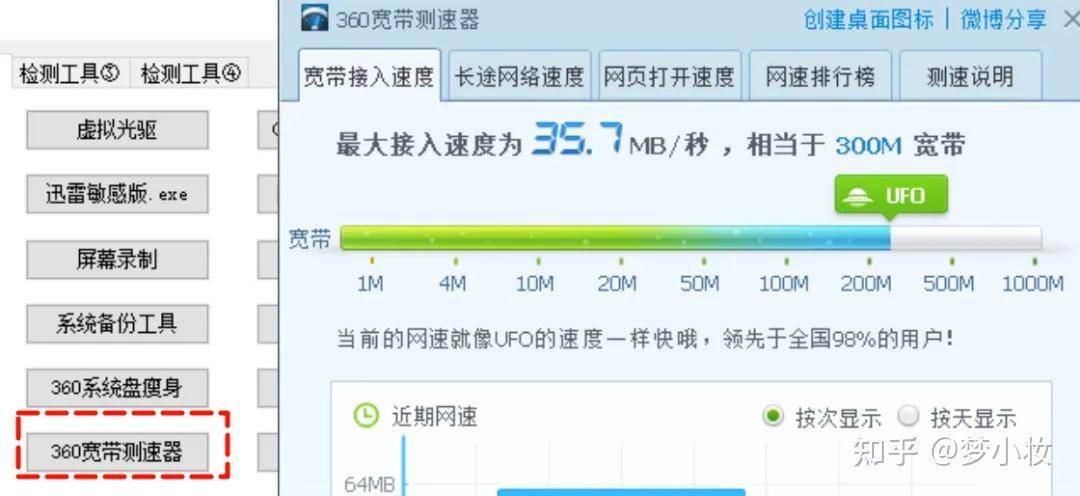Select the 按天显示 radio button
Screen dimensions: 1080x496
[908, 416]
